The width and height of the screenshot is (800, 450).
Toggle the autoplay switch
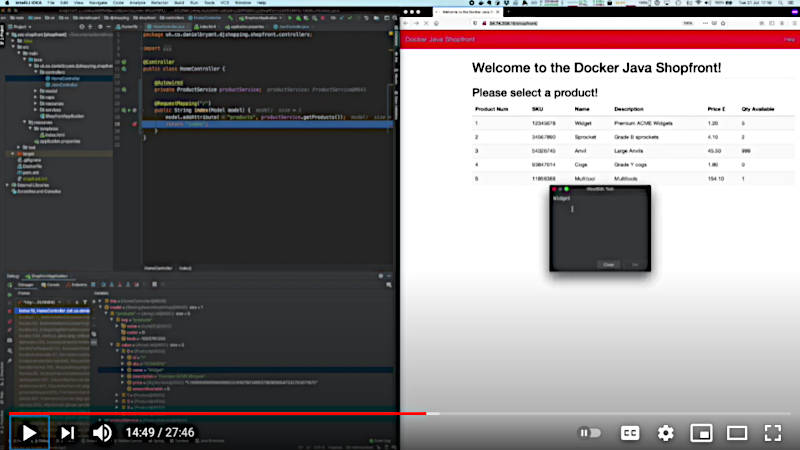(x=589, y=433)
